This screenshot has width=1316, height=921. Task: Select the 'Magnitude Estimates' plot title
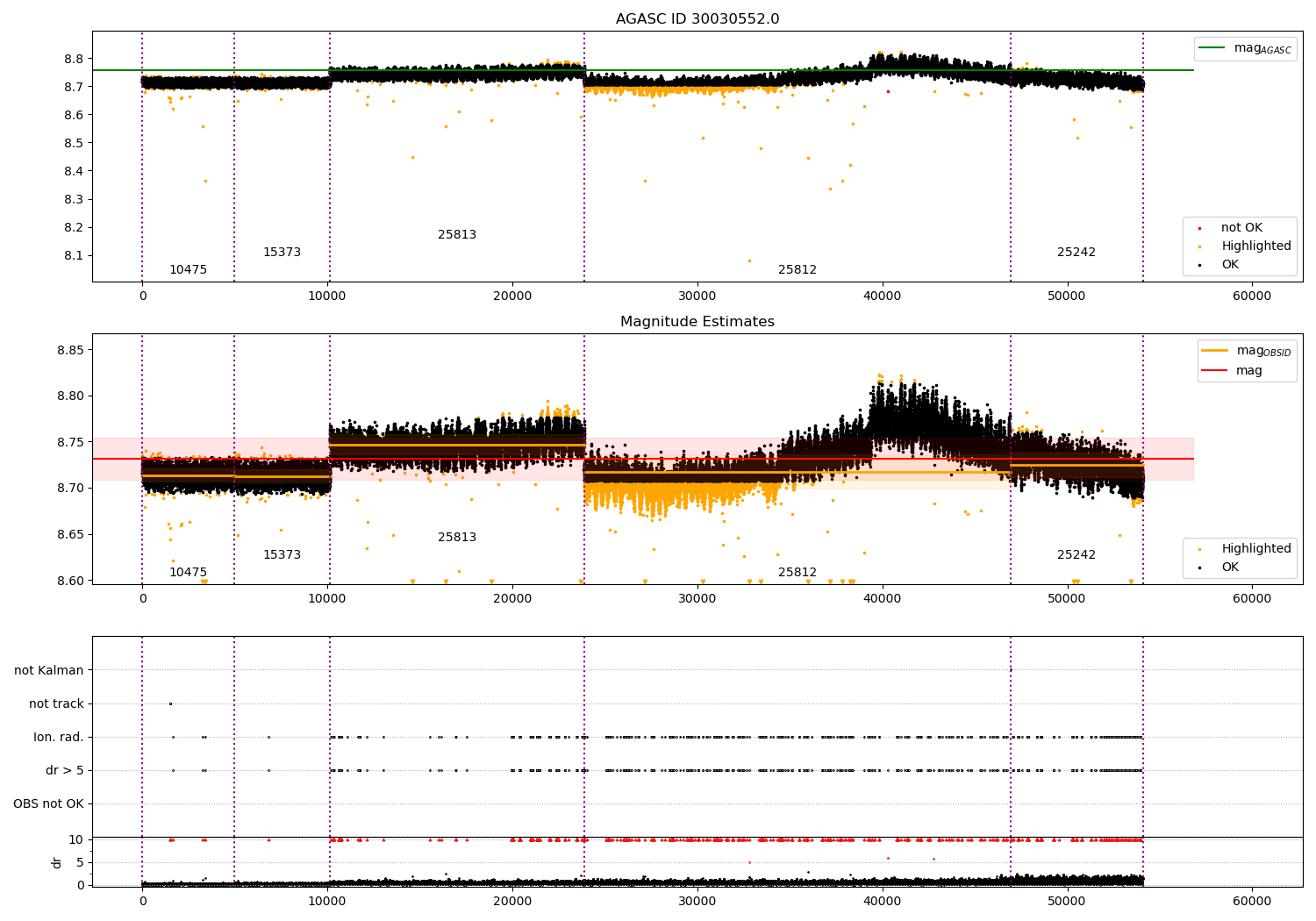pyautogui.click(x=697, y=321)
